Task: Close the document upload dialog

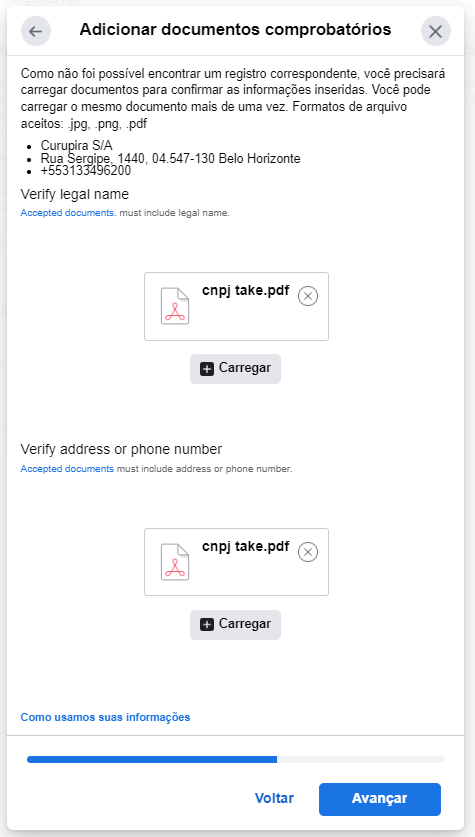Action: coord(436,31)
